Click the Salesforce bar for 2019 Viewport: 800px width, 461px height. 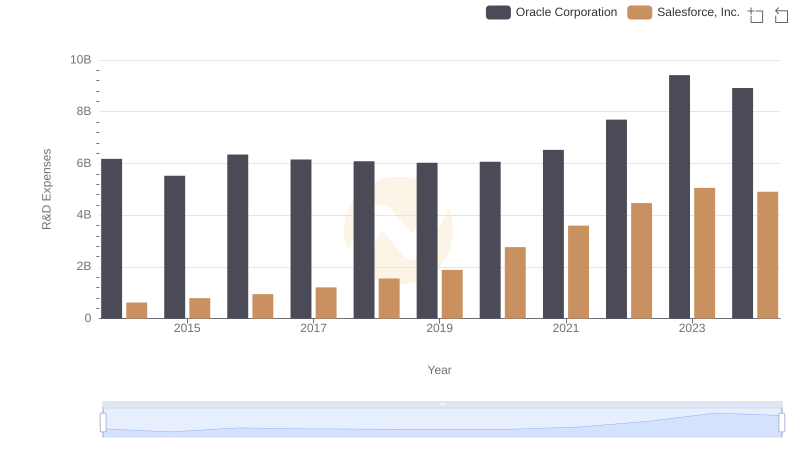tap(452, 294)
